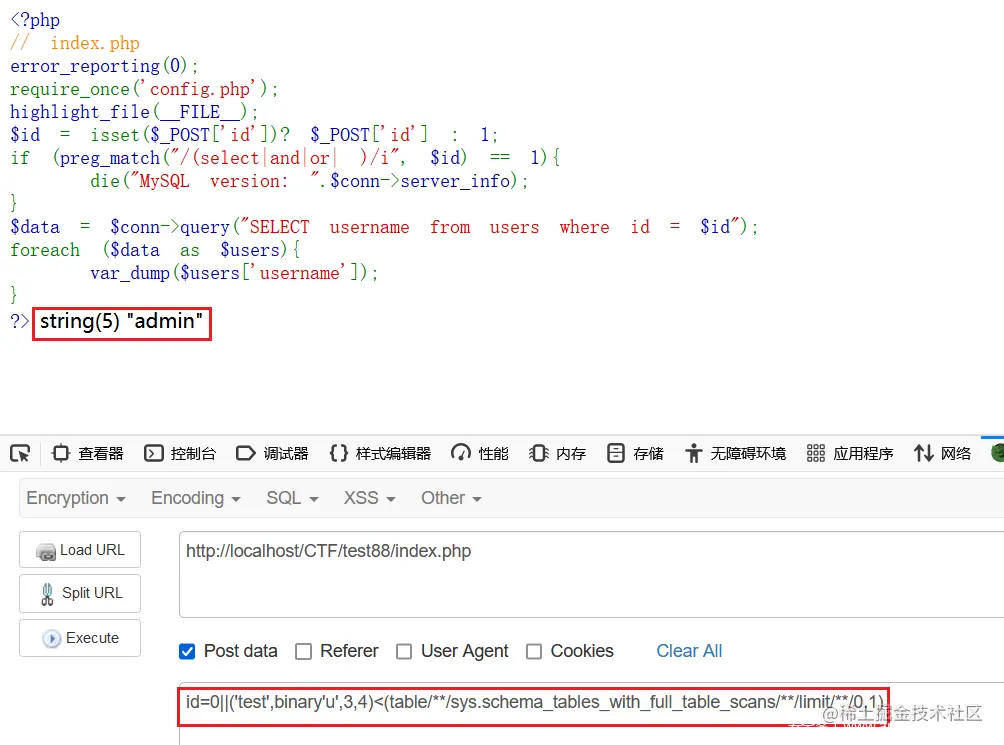
Task: Expand the Encryption dropdown menu
Action: 76,498
